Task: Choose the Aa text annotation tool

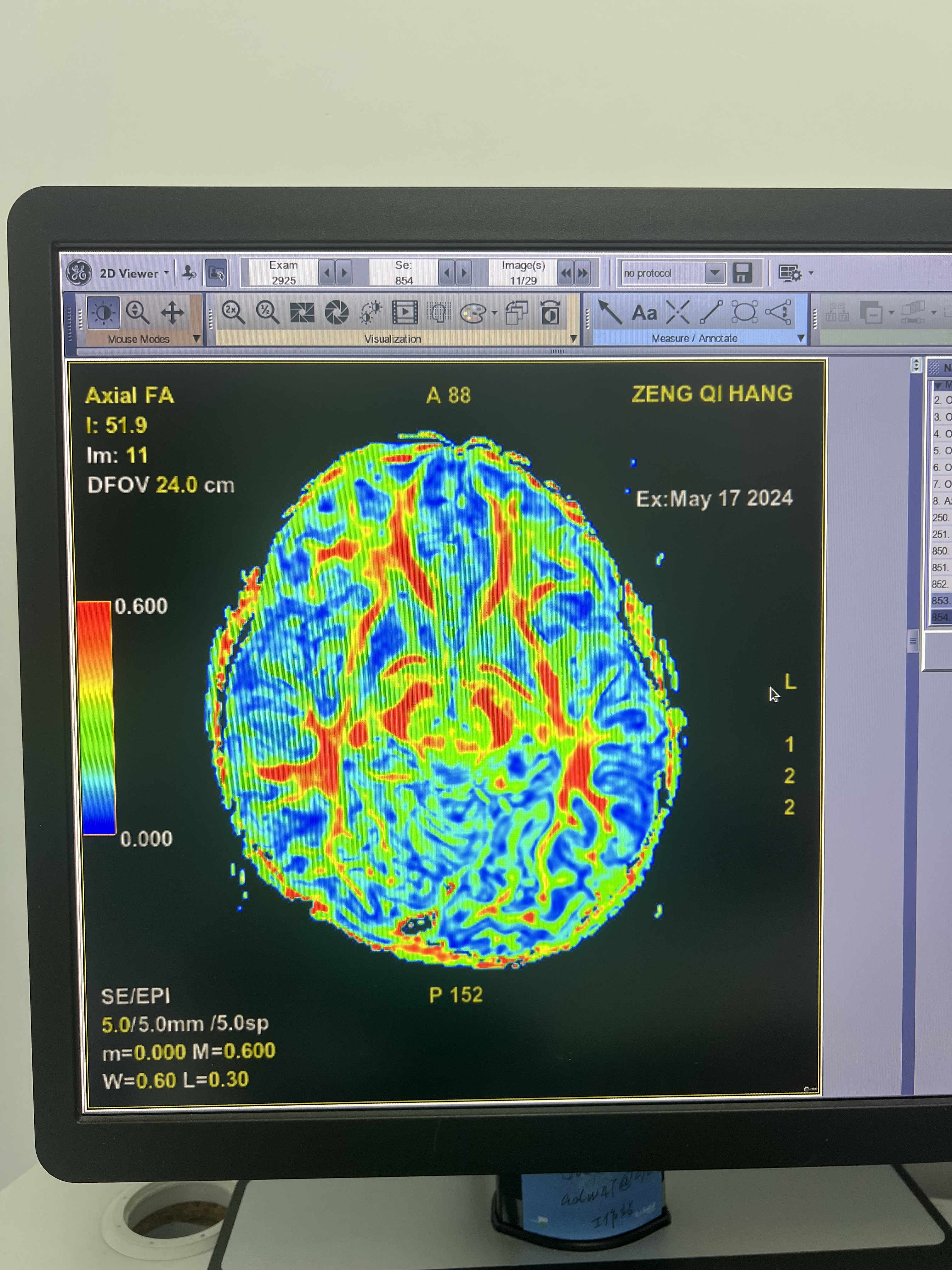Action: [644, 313]
